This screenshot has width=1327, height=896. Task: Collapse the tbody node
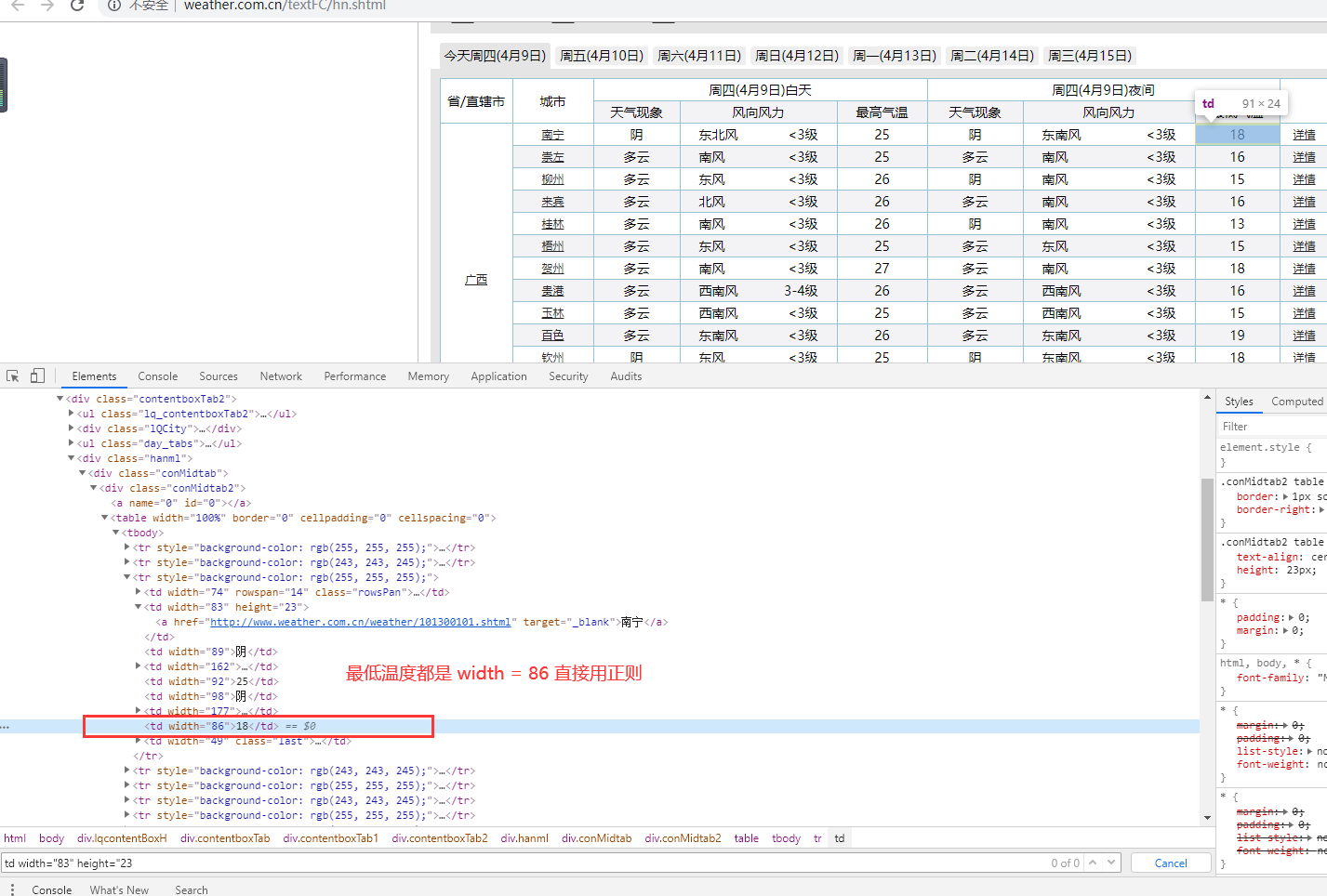115,533
